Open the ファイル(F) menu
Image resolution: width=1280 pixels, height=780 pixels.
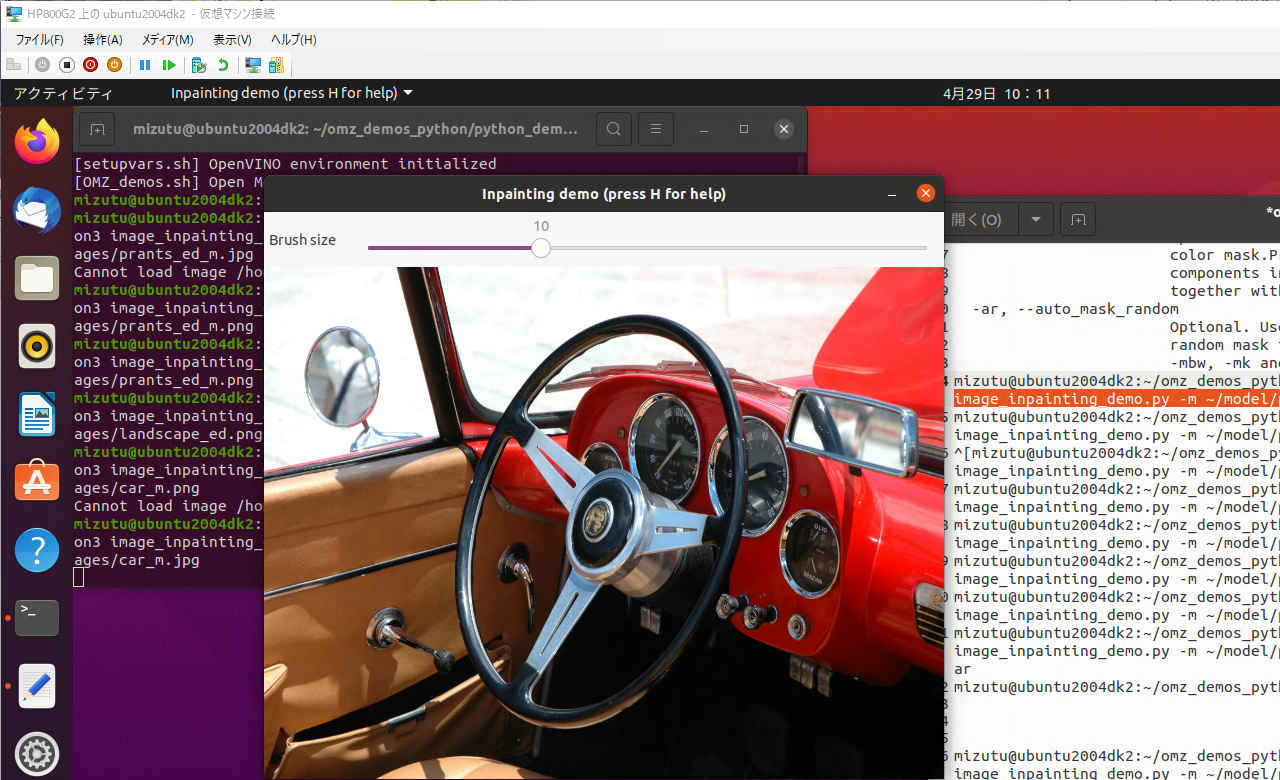tap(39, 40)
